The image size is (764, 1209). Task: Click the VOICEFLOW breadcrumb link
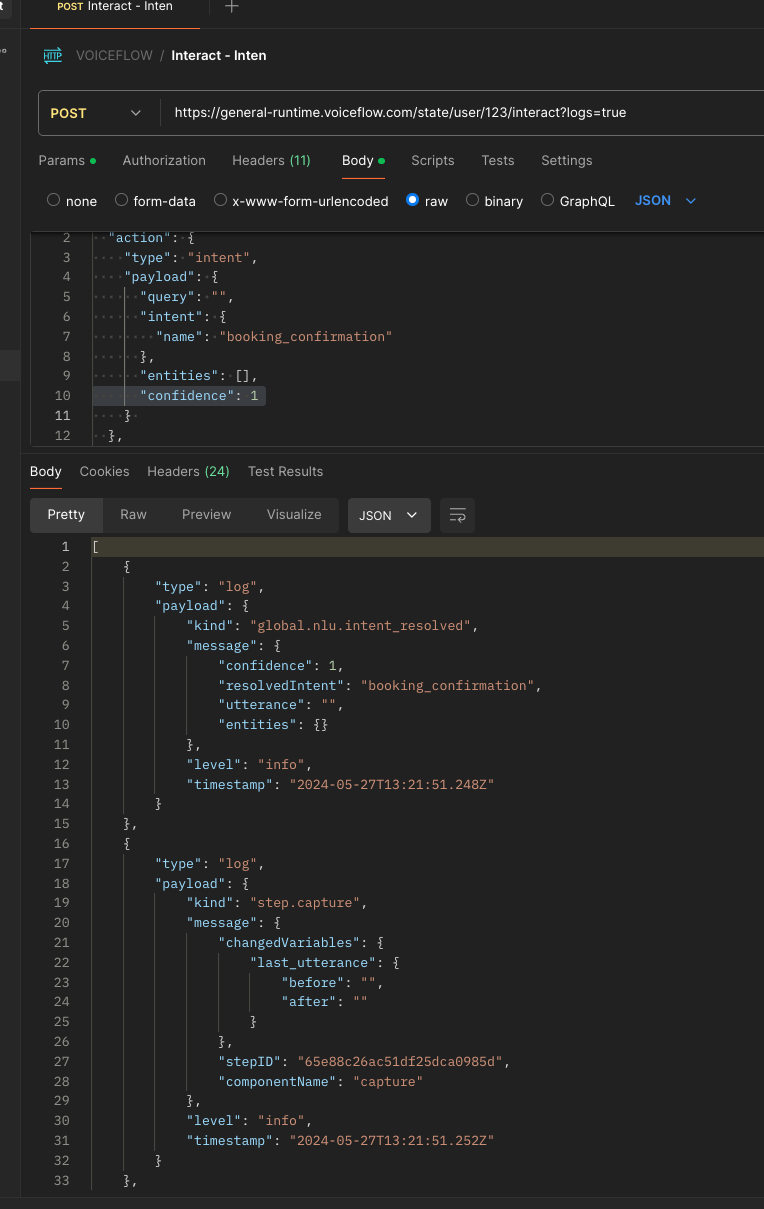114,55
